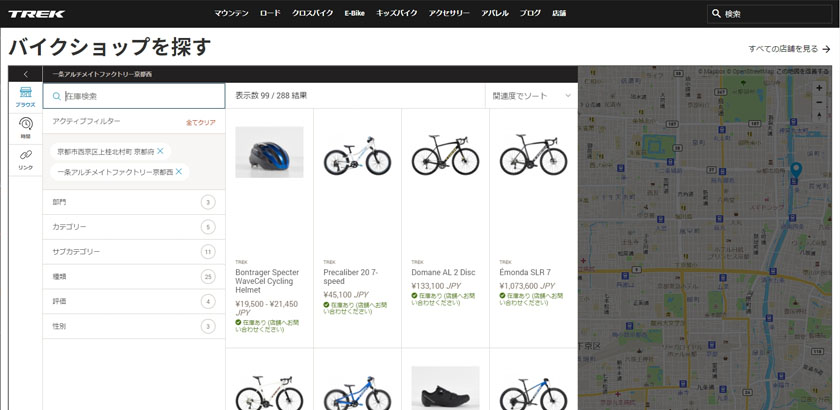Screen dimensions: 840x410
Task: Click the back chevron above sidebar
Action: [x=25, y=74]
